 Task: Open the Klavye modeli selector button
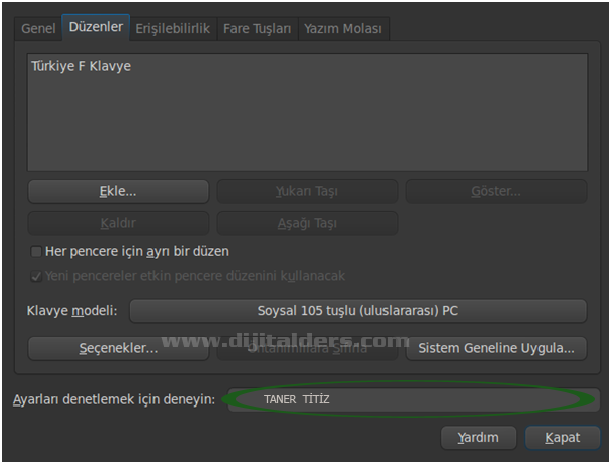pyautogui.click(x=358, y=311)
